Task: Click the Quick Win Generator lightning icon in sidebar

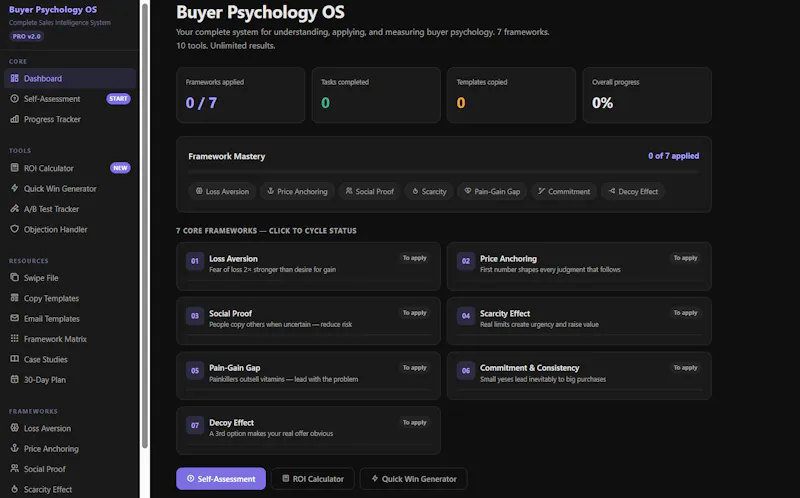Action: [14, 188]
